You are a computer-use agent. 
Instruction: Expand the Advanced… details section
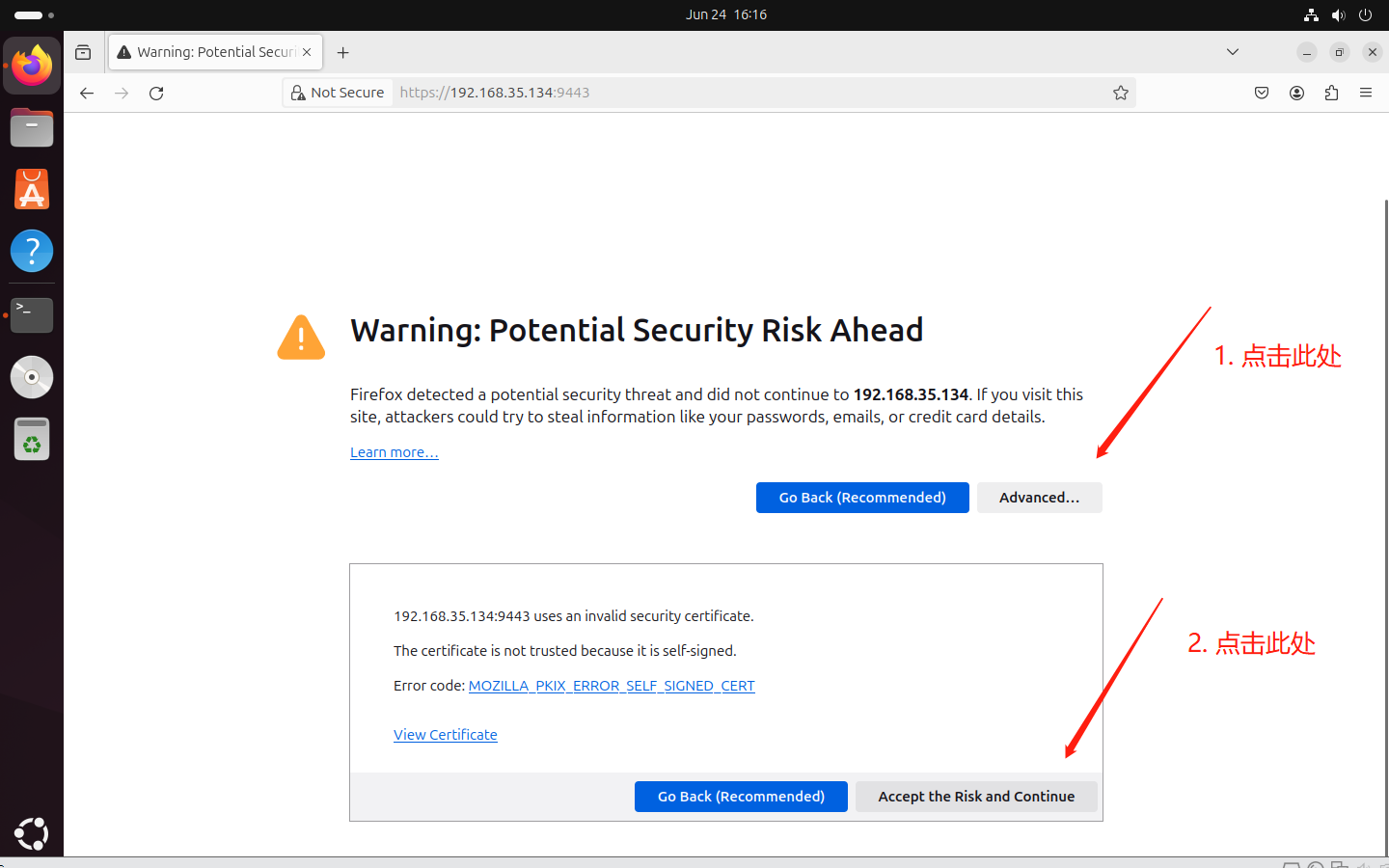tap(1039, 498)
